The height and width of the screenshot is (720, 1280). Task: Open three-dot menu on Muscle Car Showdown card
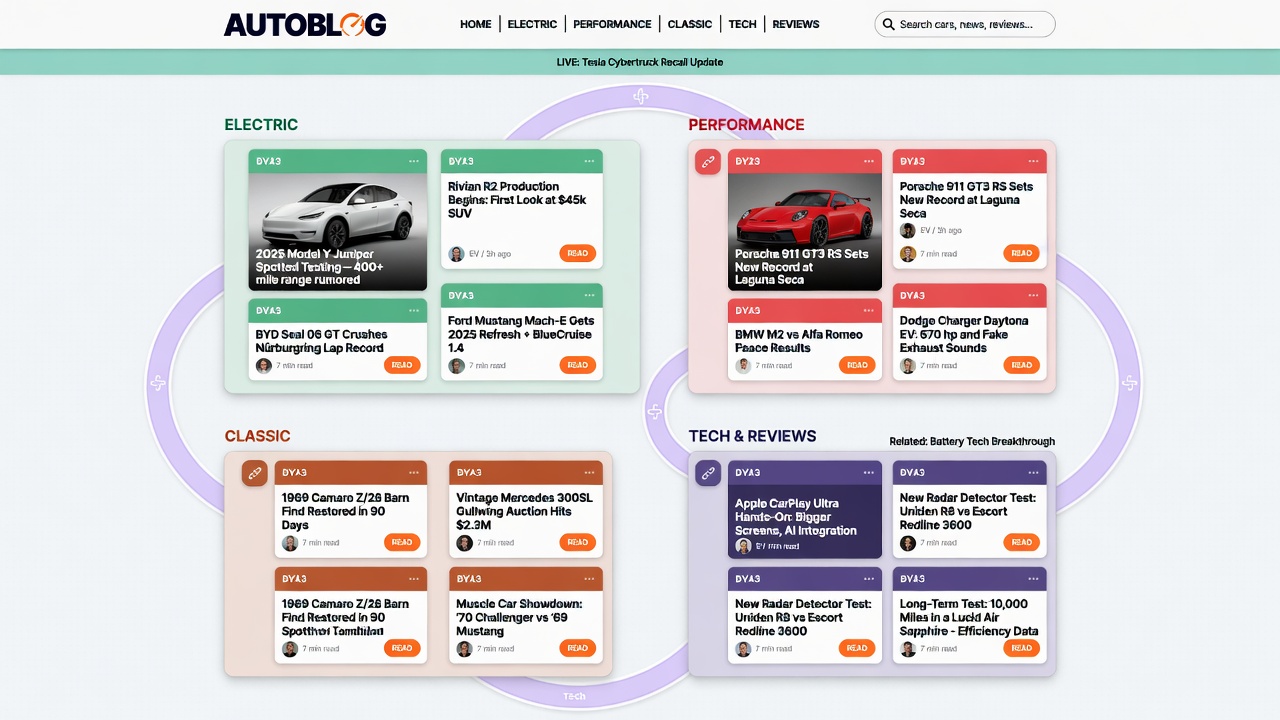[589, 578]
